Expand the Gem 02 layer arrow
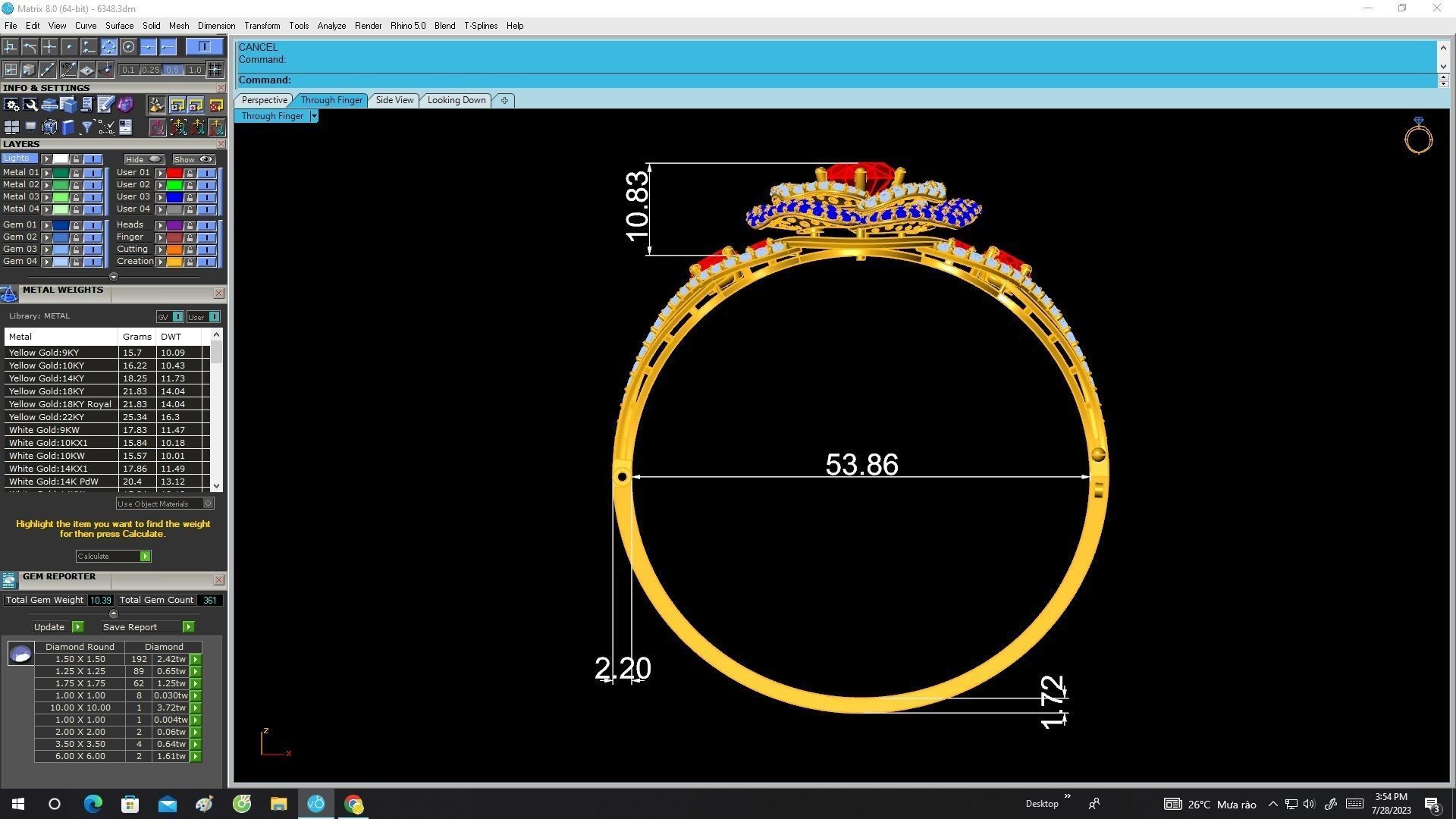Screen dimensions: 1456x819 (46, 237)
